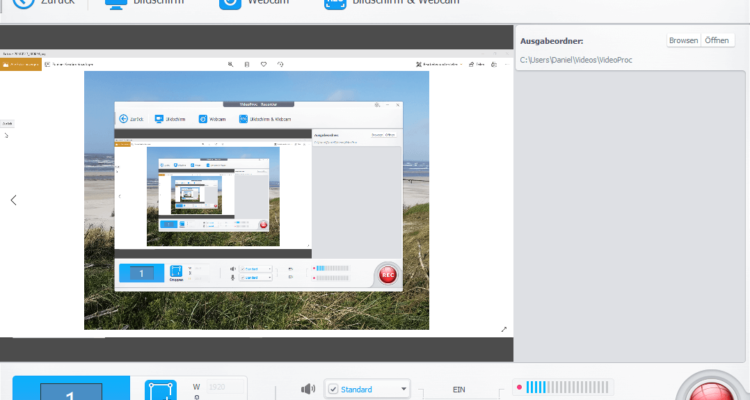The width and height of the screenshot is (750, 400).
Task: Click the speaker icon in nested preview window
Action: point(232,269)
